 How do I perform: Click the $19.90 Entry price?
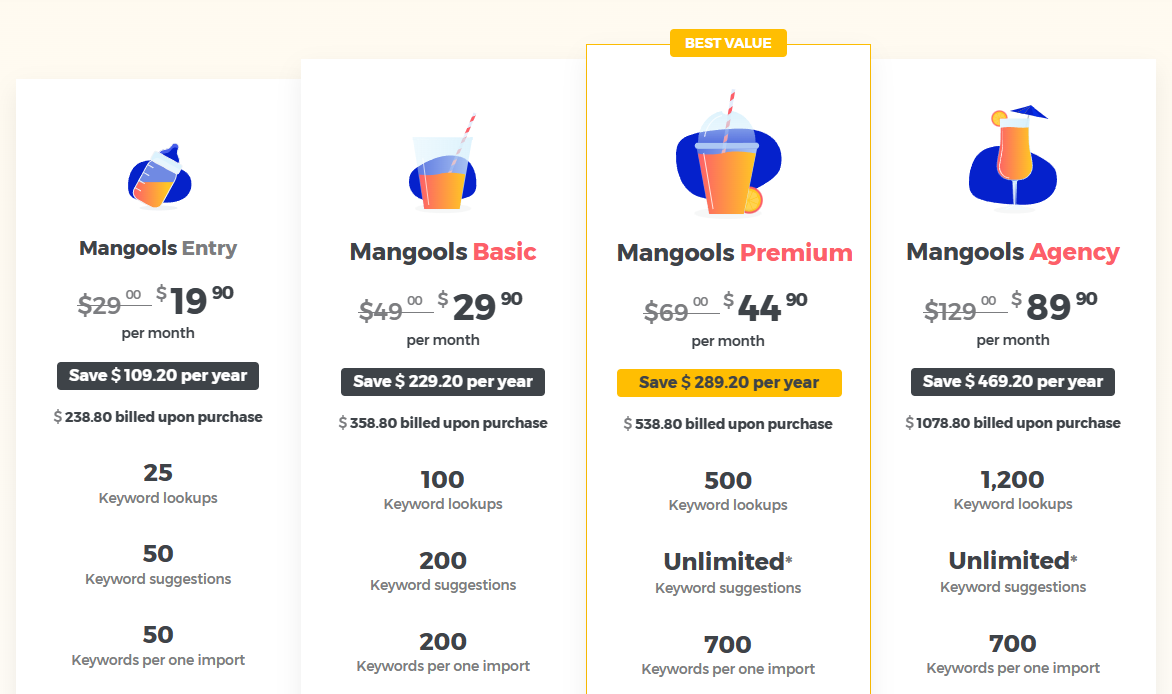(x=194, y=301)
